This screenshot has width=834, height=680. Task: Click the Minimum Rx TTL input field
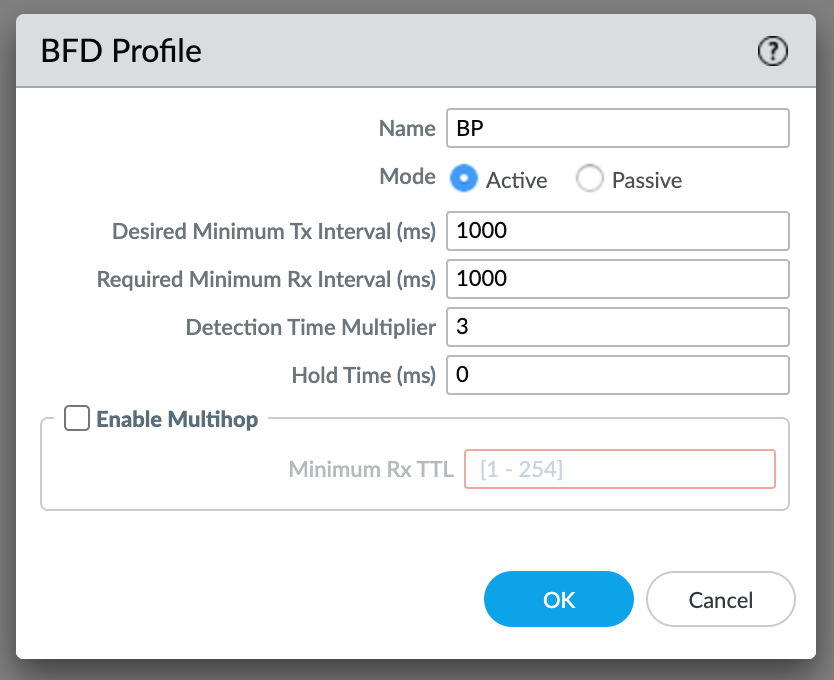click(x=619, y=469)
